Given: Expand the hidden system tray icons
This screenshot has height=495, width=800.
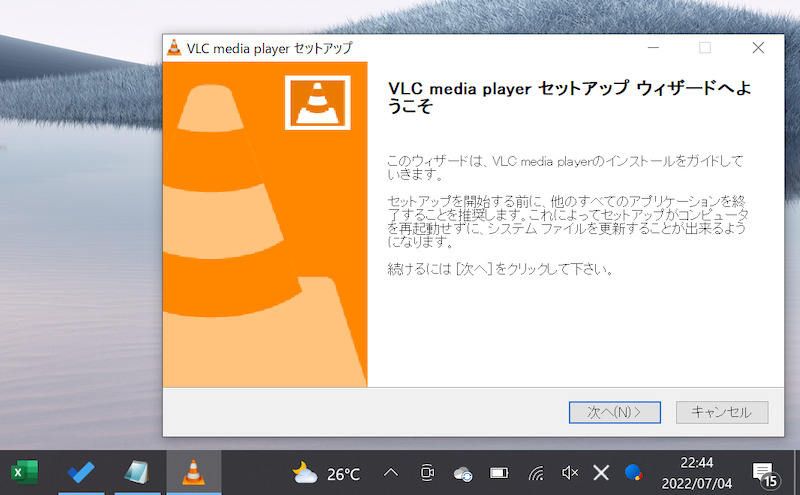Looking at the screenshot, I should 391,473.
